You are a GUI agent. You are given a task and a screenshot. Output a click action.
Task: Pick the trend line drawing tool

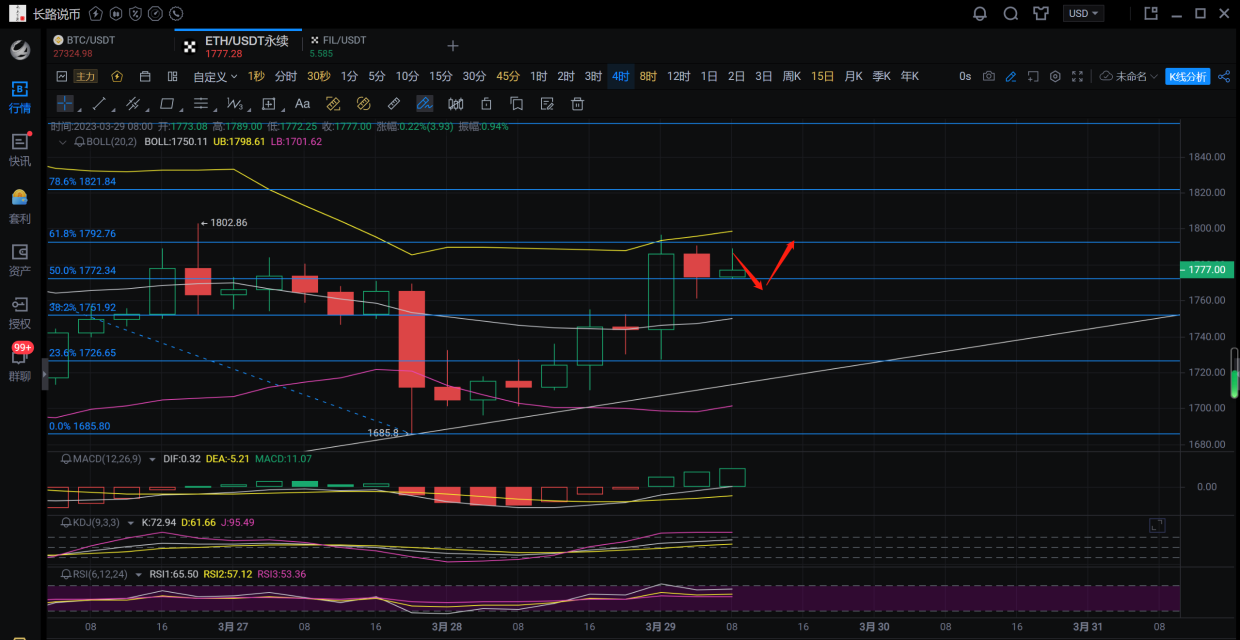click(x=100, y=104)
